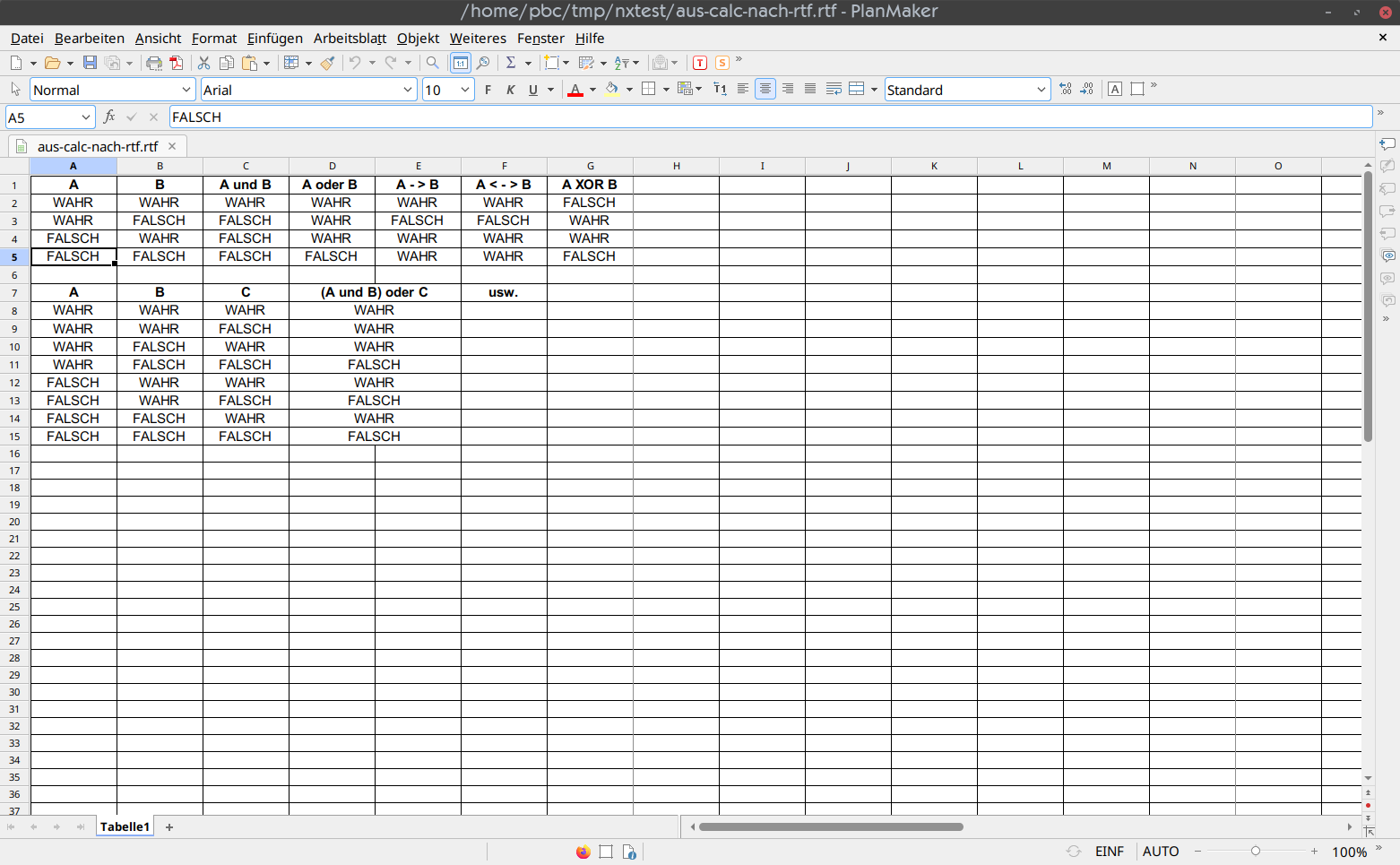
Task: Open the Normal cell style dropdown
Action: (x=186, y=90)
